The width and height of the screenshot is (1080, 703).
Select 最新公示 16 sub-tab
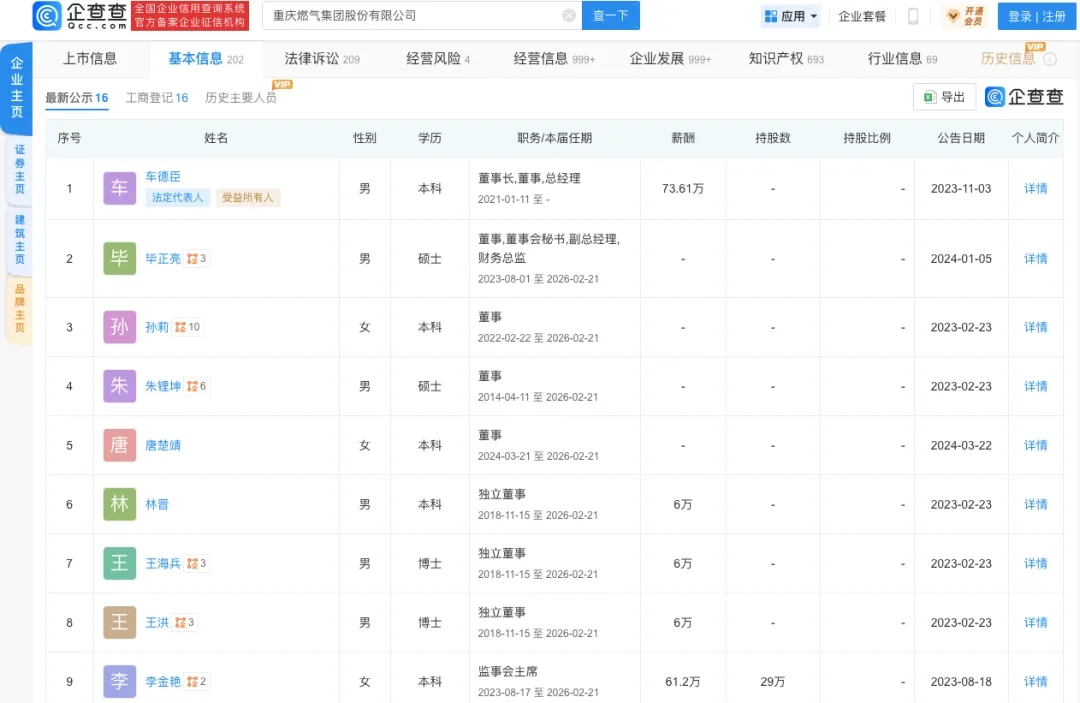coord(76,98)
